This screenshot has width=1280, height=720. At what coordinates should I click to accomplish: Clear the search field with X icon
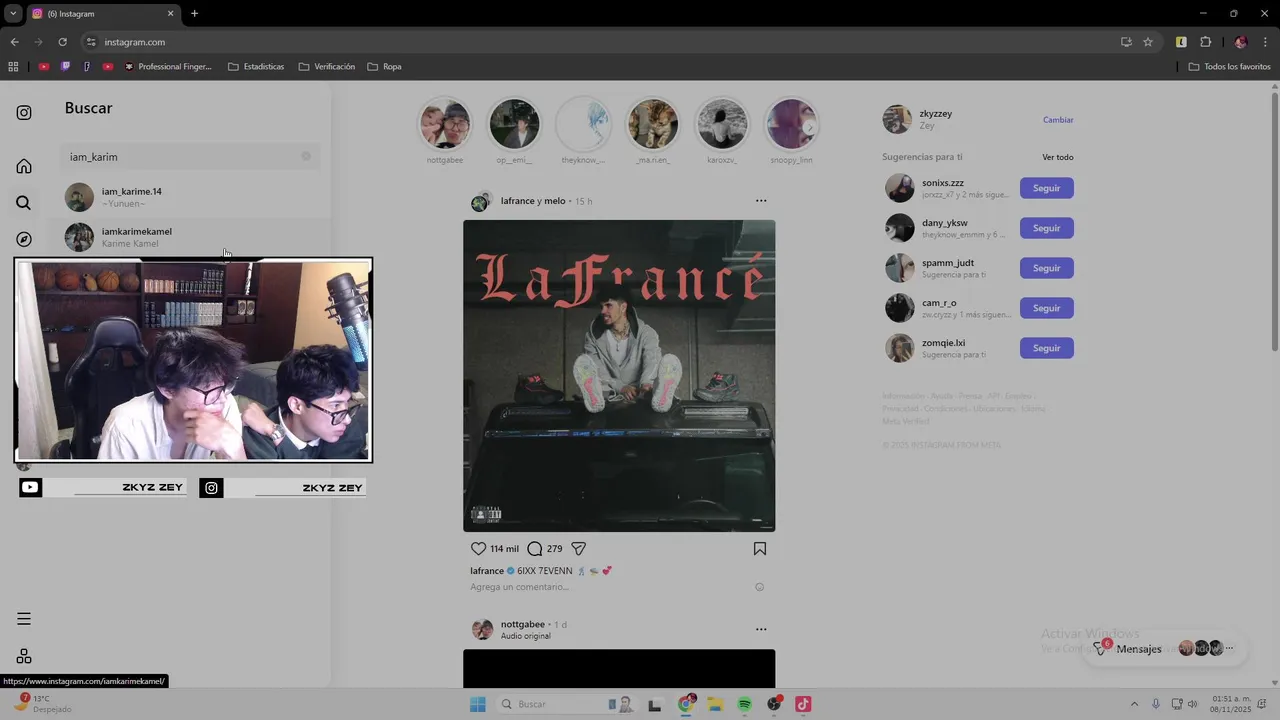point(306,156)
